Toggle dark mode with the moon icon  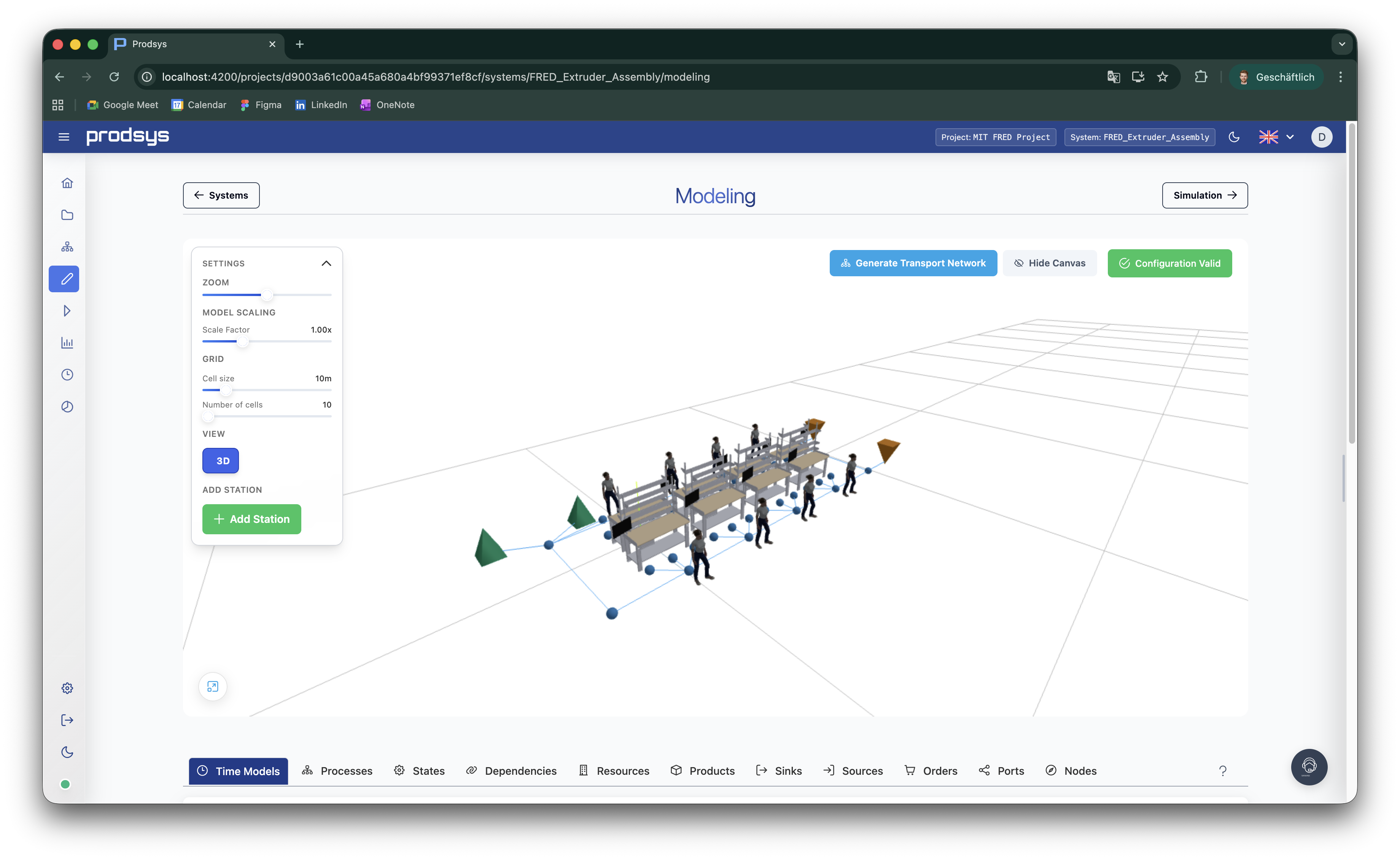pos(1234,137)
